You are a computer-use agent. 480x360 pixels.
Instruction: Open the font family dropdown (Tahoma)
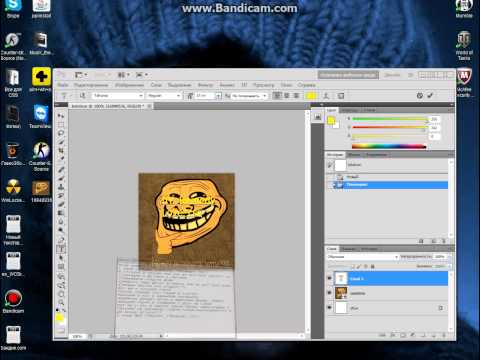coord(118,96)
